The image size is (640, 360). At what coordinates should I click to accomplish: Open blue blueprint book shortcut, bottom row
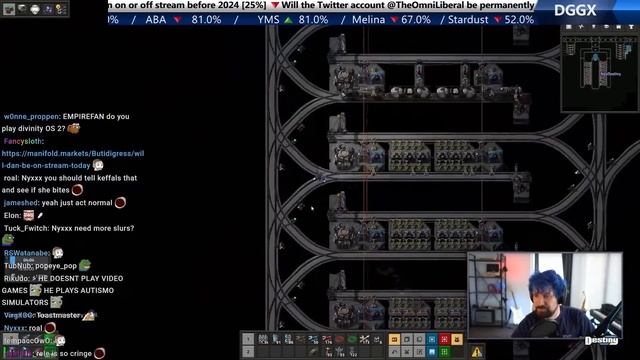[431, 352]
